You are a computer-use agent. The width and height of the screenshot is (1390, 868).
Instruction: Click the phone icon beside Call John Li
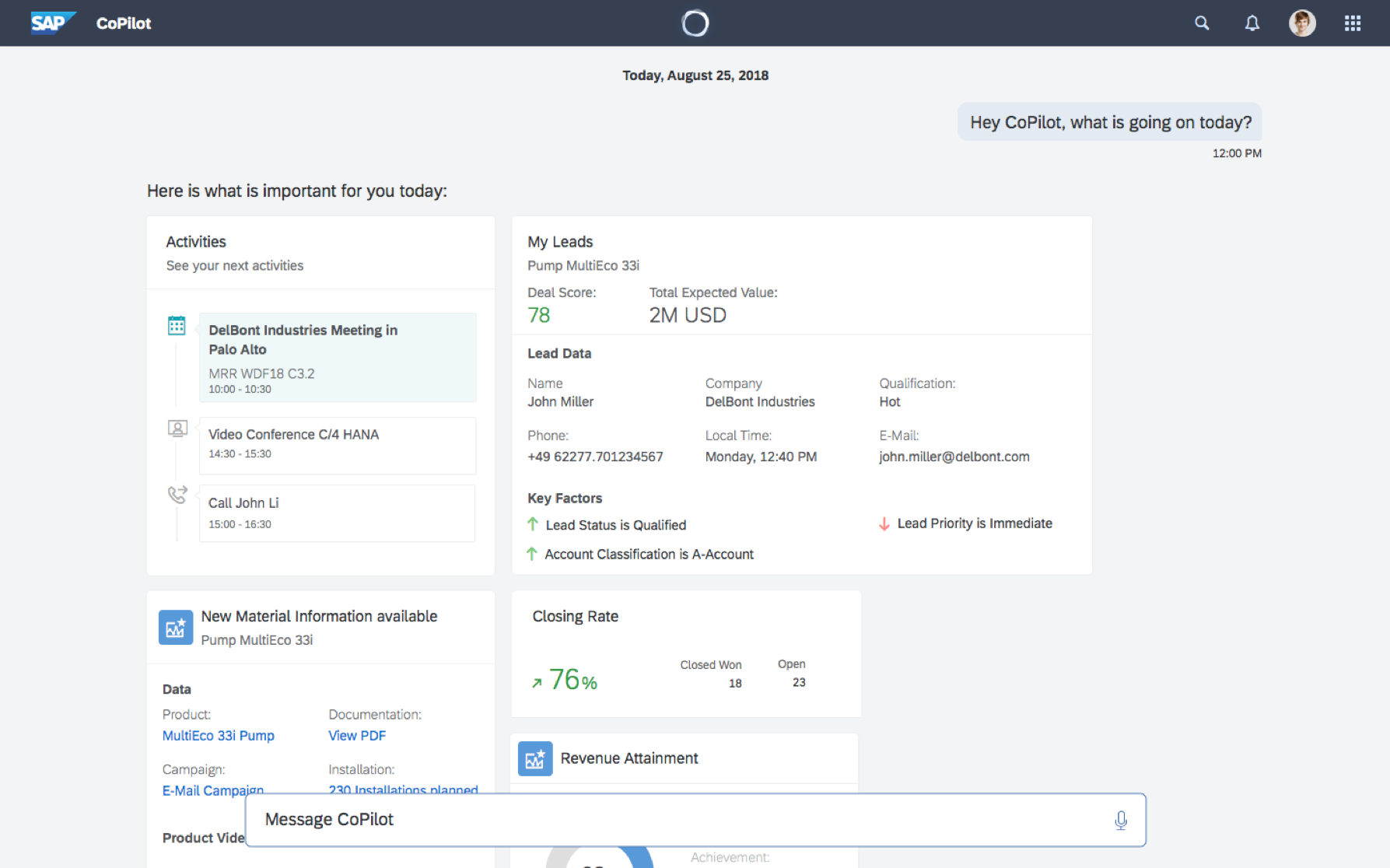177,495
